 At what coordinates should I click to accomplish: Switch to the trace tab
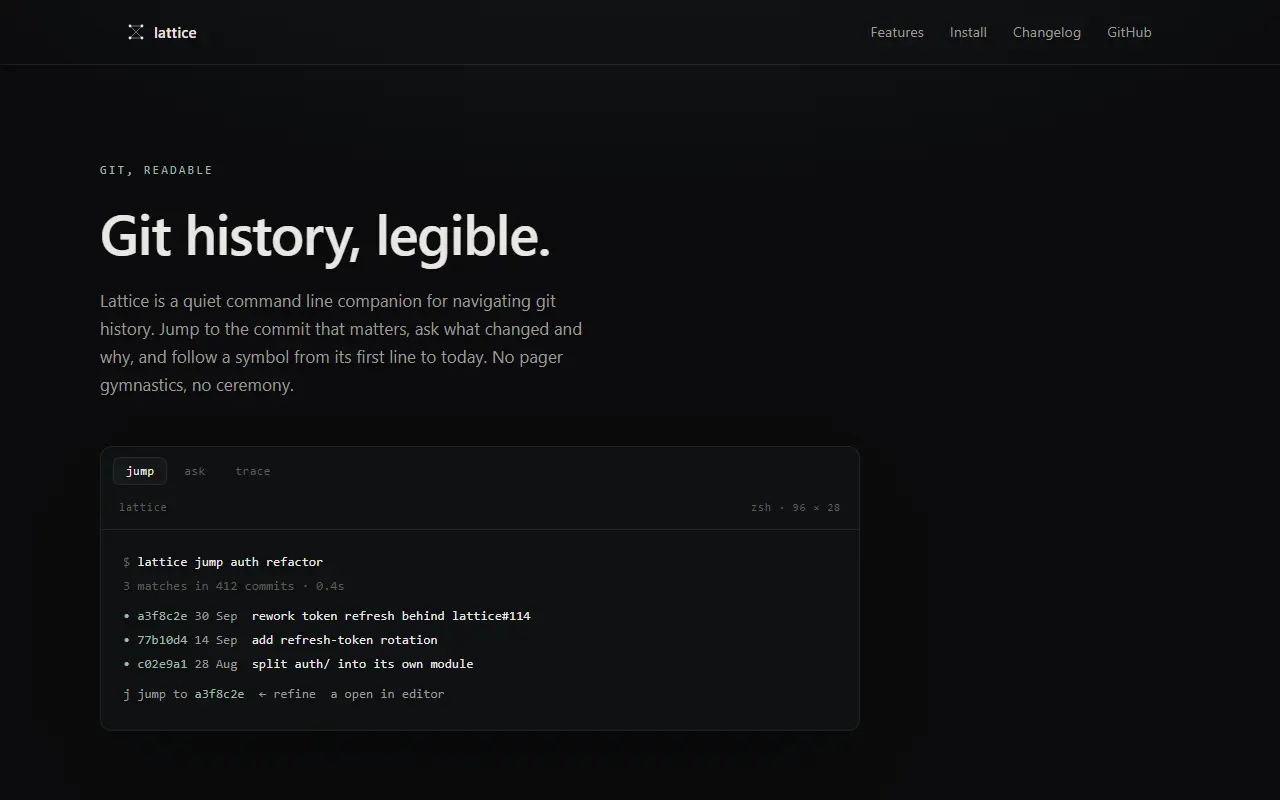[x=253, y=471]
